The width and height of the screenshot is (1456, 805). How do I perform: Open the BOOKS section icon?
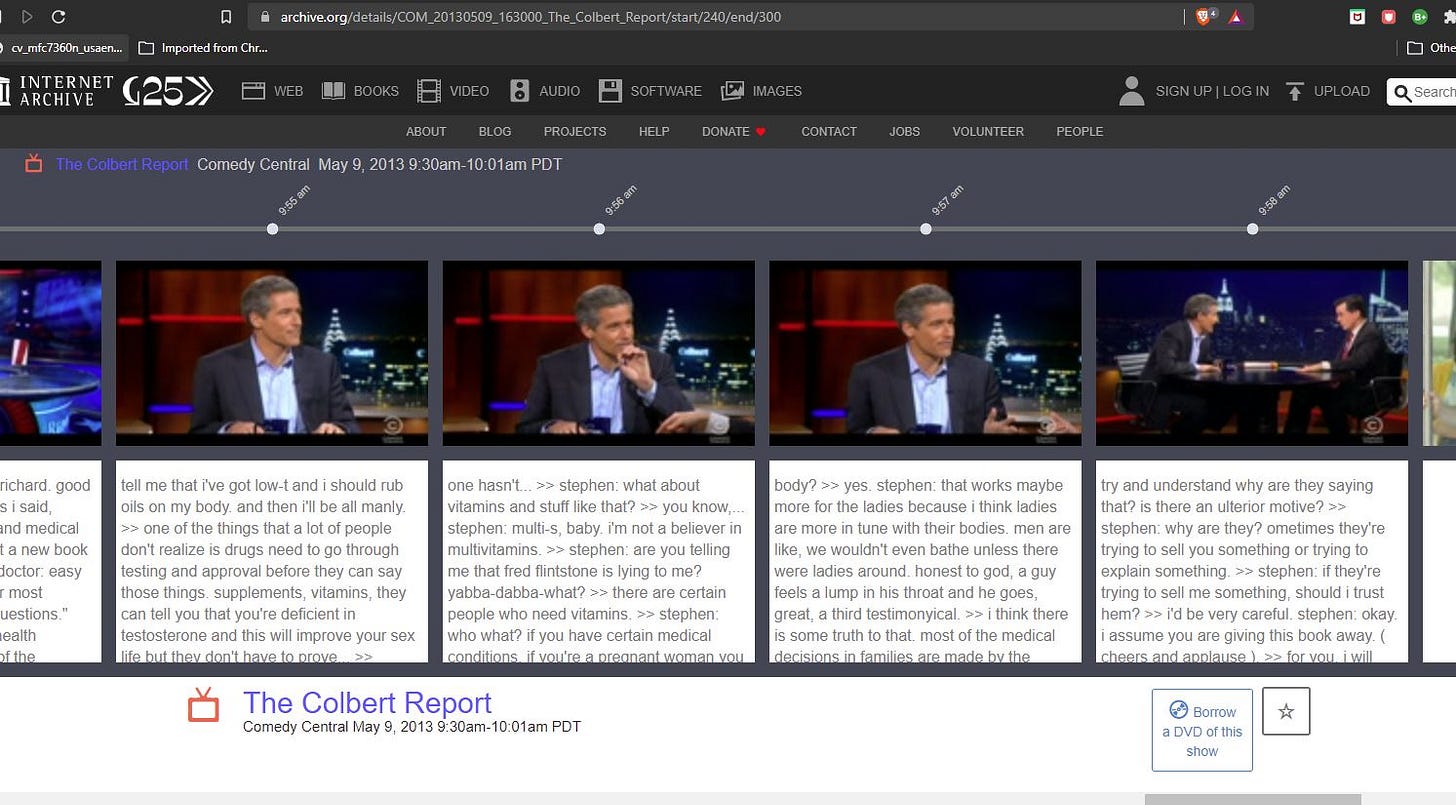[333, 91]
